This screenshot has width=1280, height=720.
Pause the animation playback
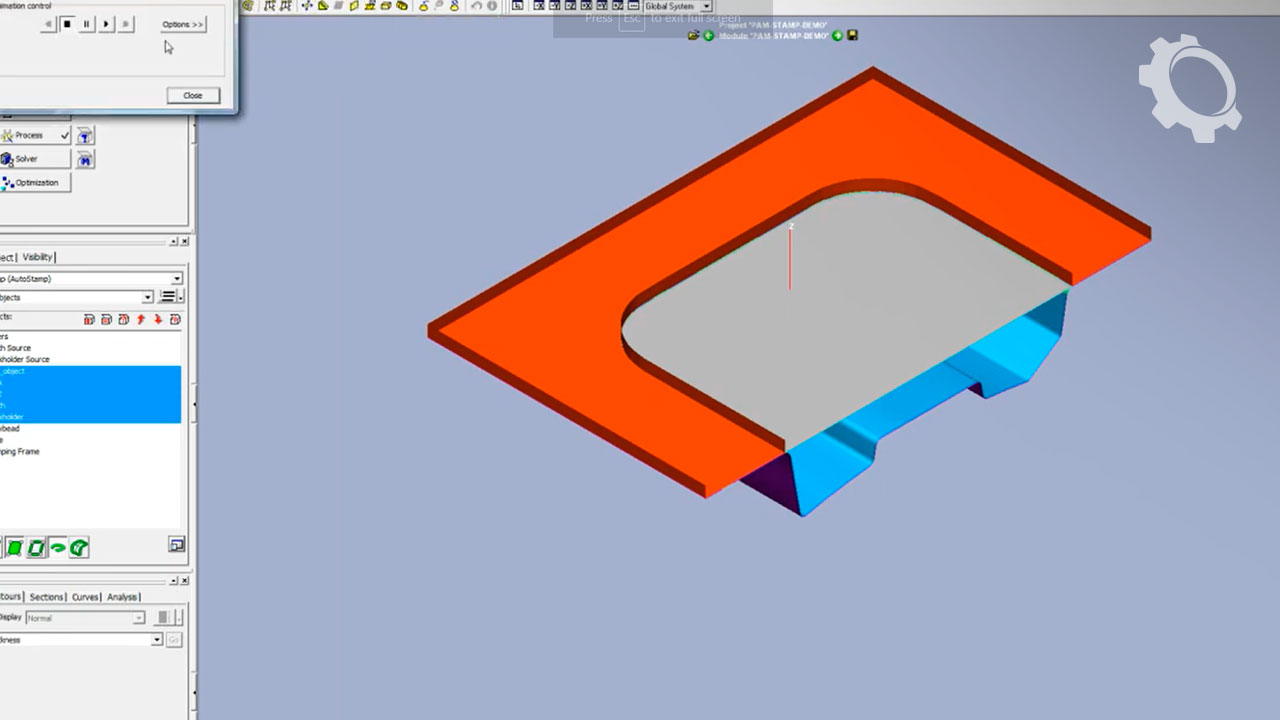click(x=87, y=24)
